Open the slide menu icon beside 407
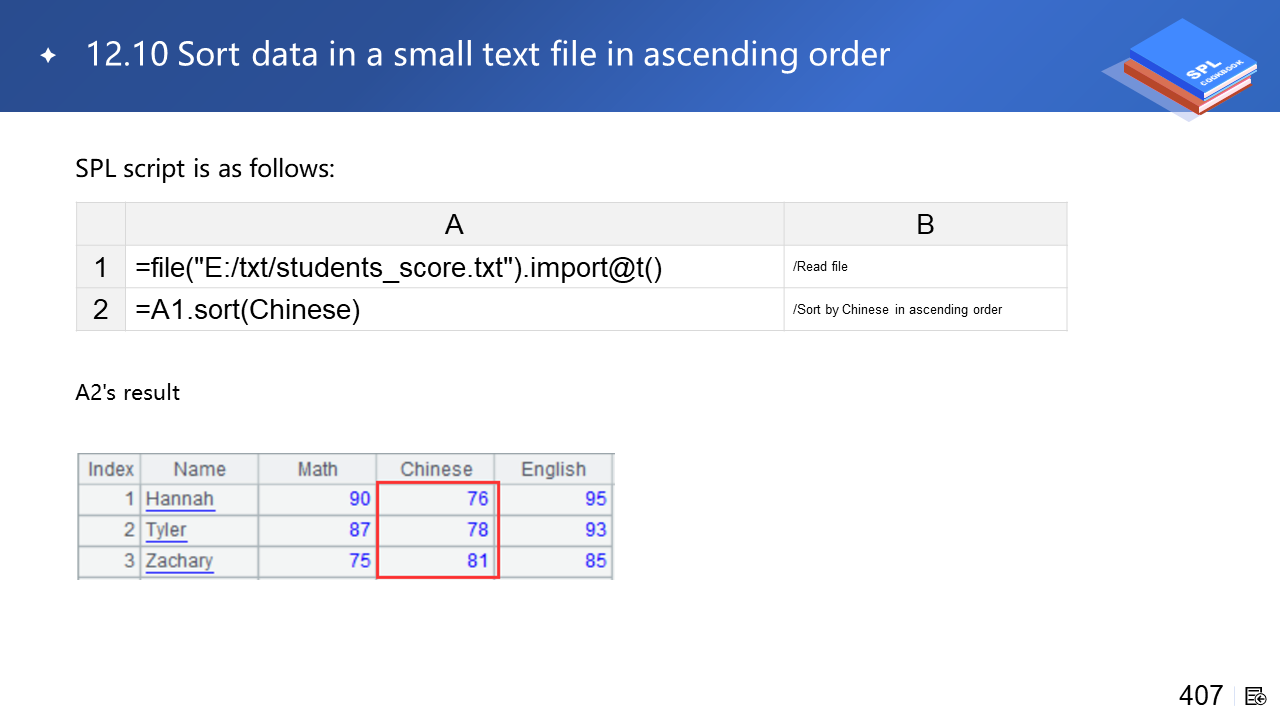Image resolution: width=1280 pixels, height=720 pixels. [x=1256, y=696]
